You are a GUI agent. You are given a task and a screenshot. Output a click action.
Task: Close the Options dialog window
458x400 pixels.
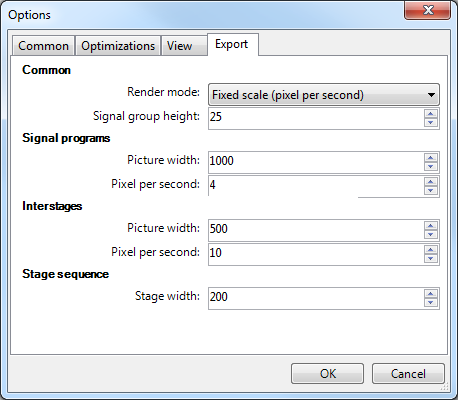click(428, 10)
